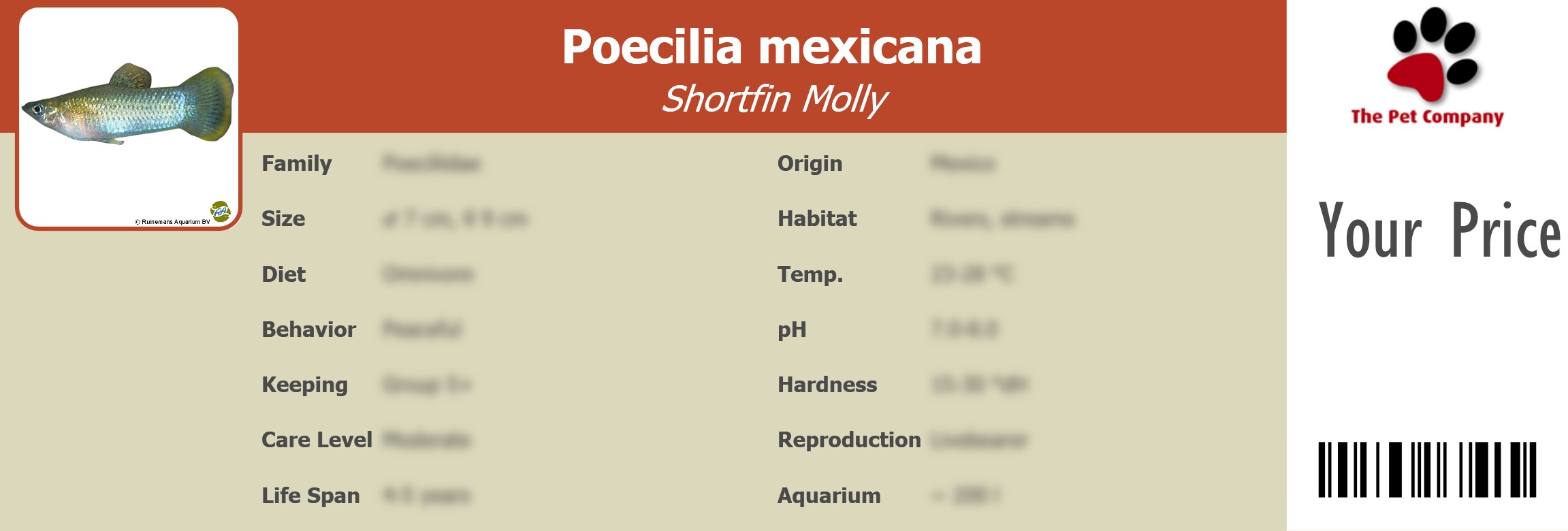Click the Your Price text

[1439, 231]
